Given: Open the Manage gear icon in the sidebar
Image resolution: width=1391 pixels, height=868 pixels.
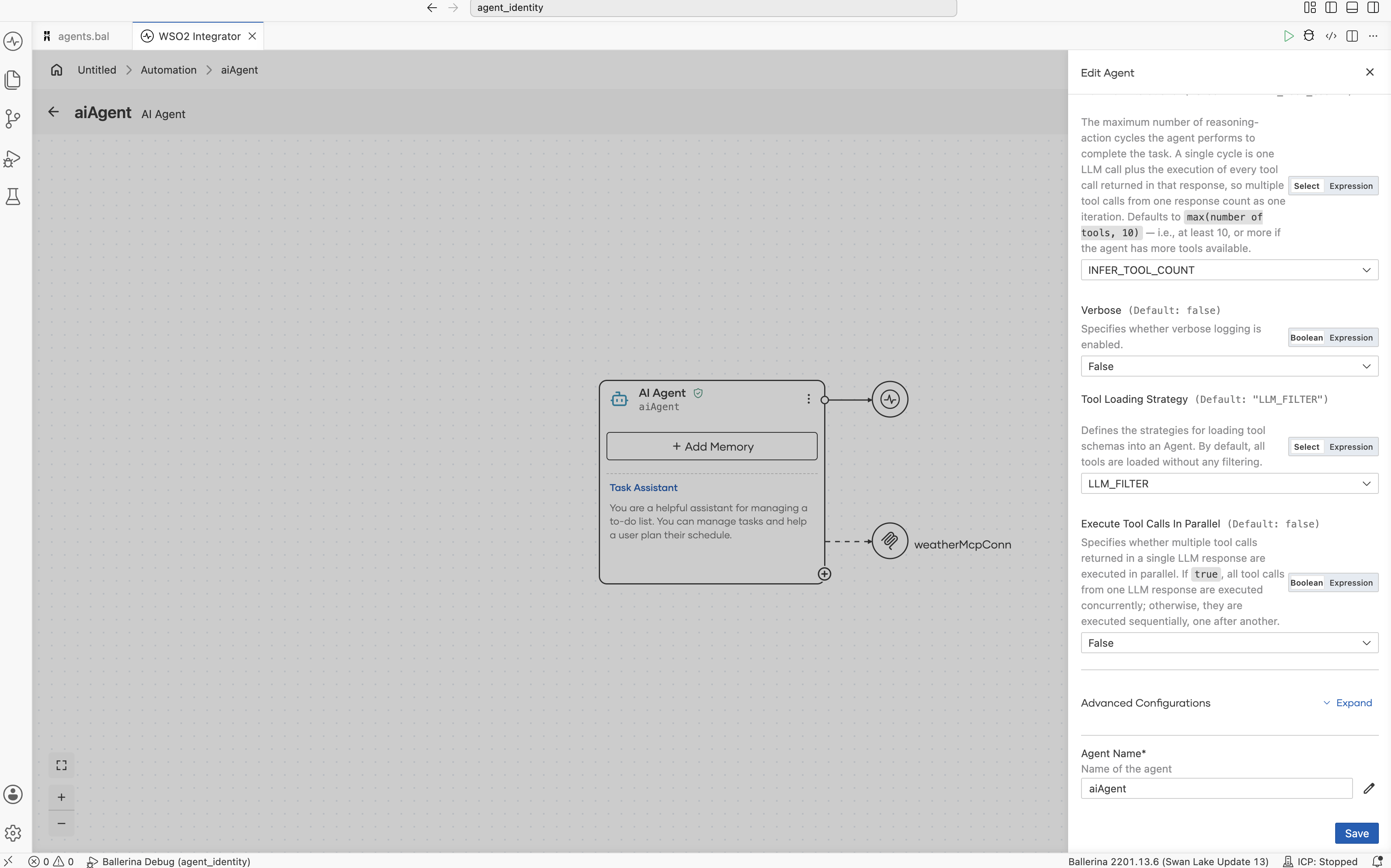Looking at the screenshot, I should tap(13, 833).
